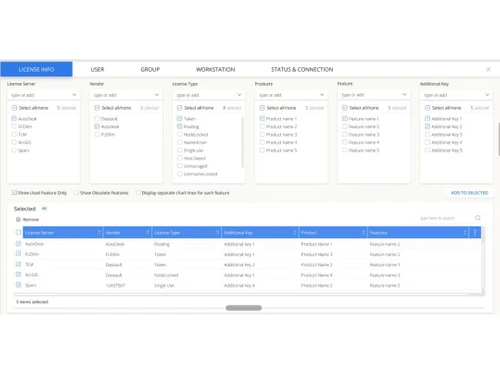
Task: Open the table column options kebab menu
Action: [x=475, y=232]
